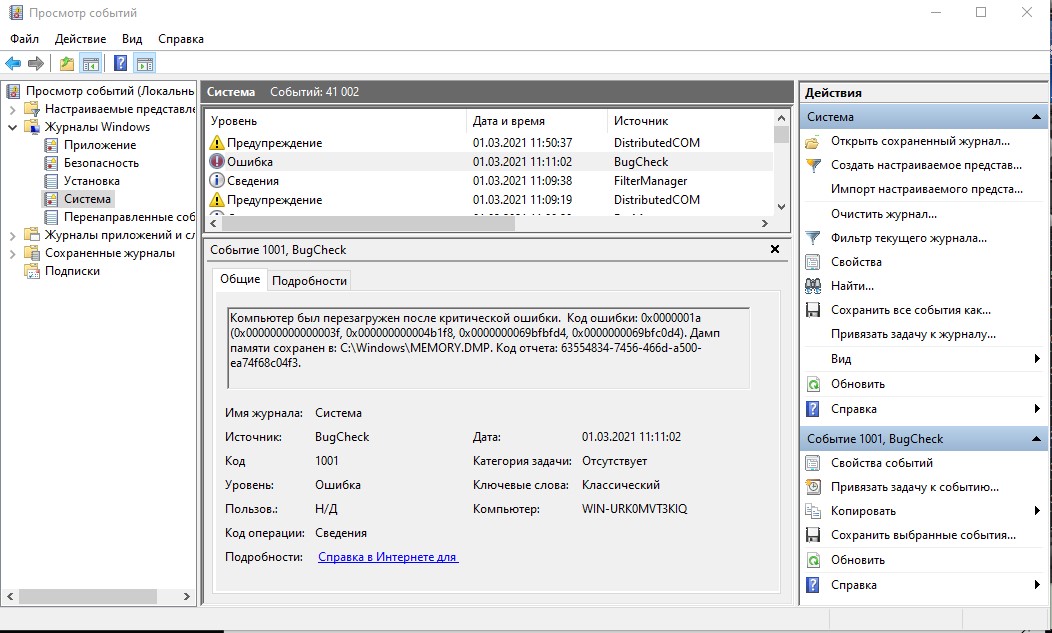The image size is (1052, 633).
Task: Select the Система log in tree
Action: point(87,199)
